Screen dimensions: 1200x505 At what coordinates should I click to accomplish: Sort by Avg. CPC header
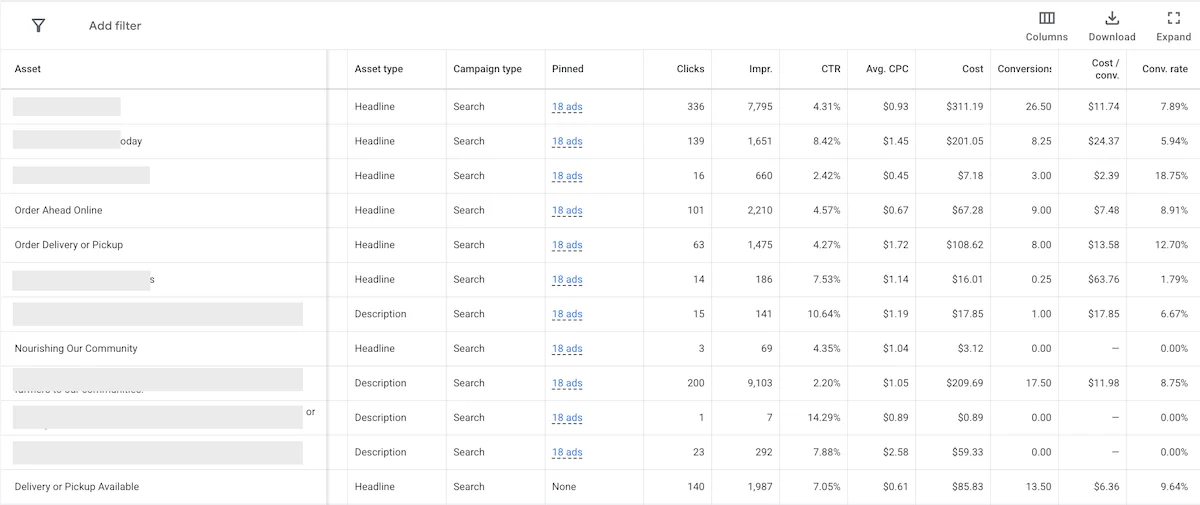(888, 69)
